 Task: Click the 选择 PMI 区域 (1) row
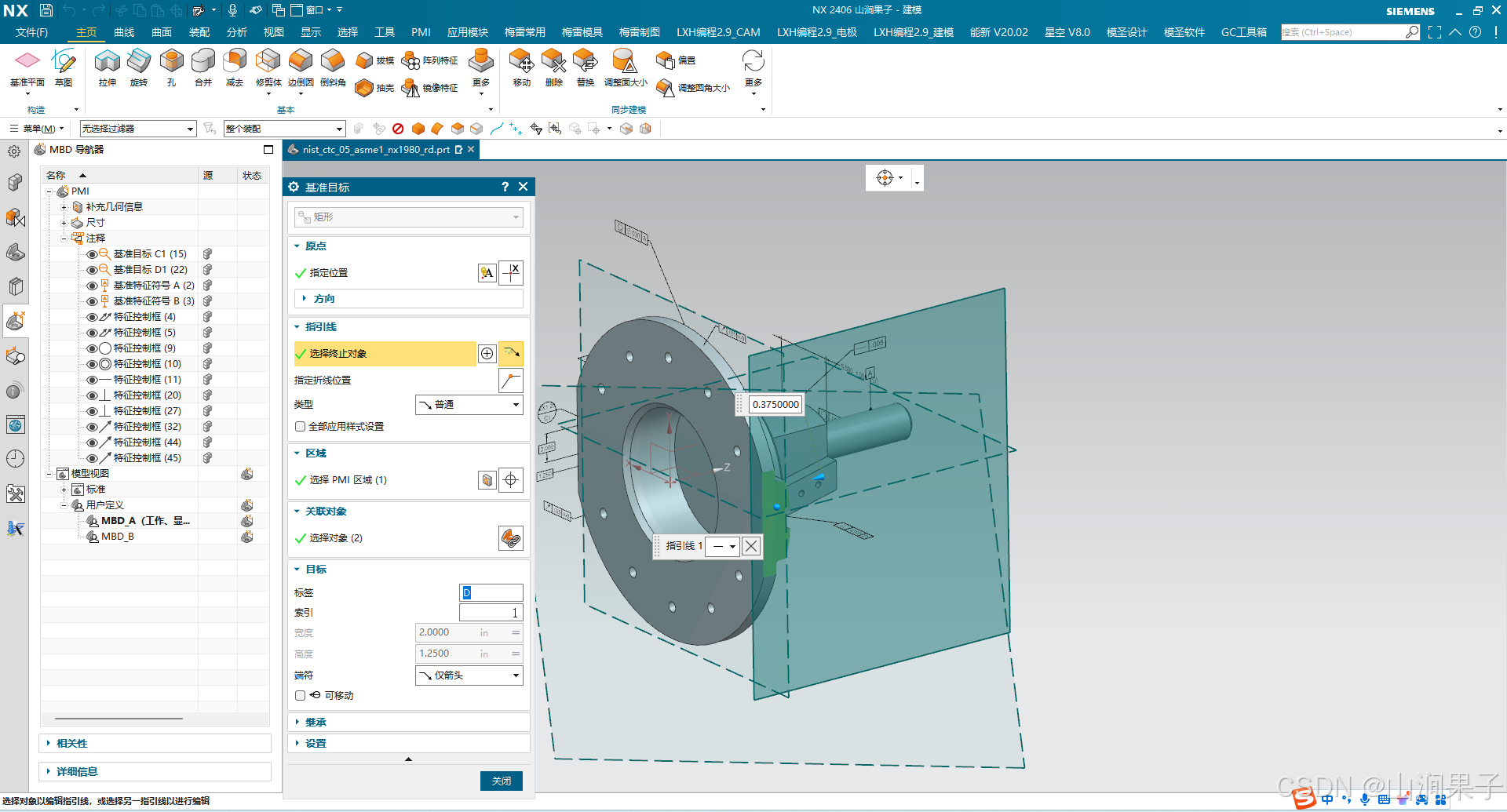click(385, 480)
